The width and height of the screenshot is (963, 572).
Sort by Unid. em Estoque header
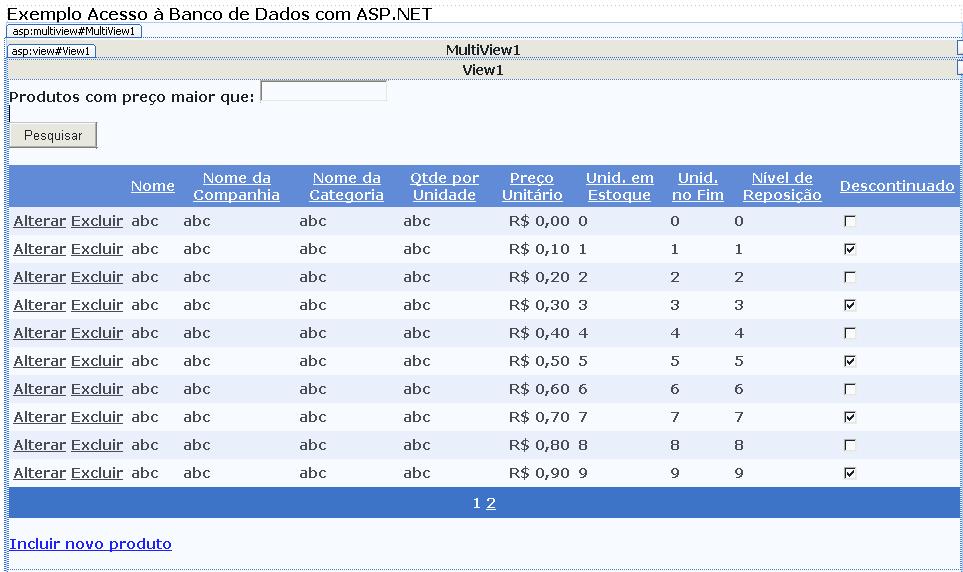[x=619, y=187]
